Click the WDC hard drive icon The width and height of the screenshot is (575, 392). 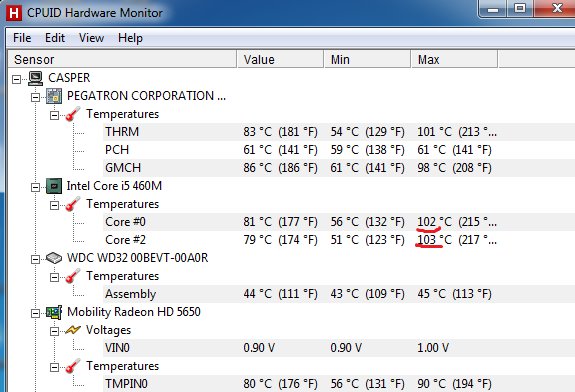pos(54,258)
